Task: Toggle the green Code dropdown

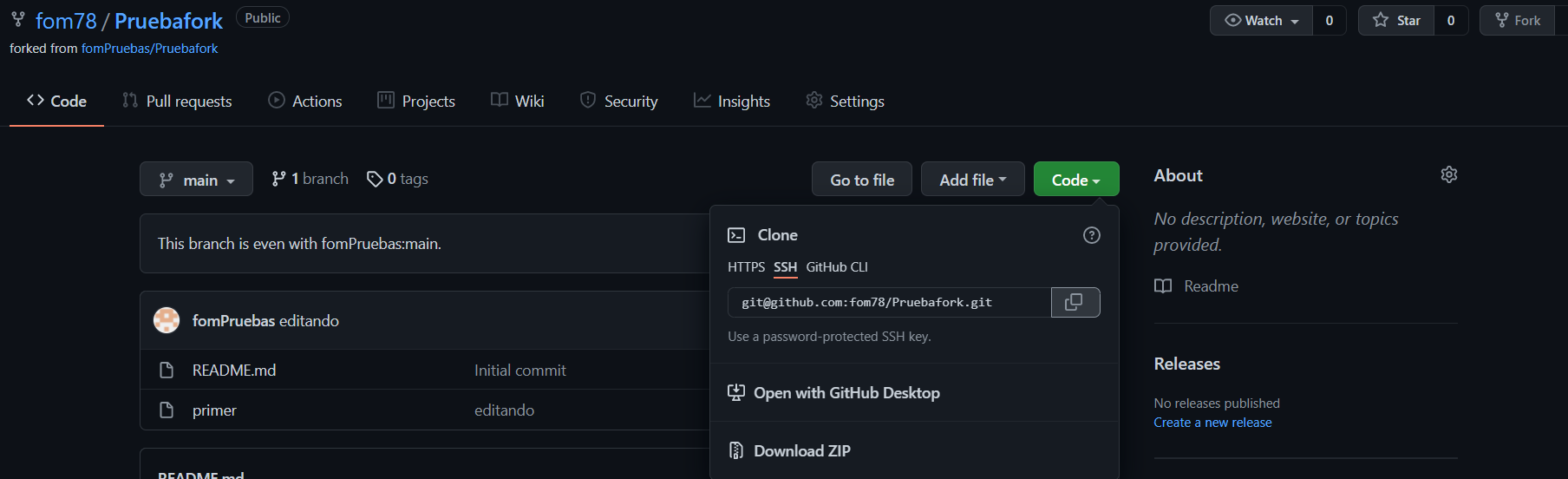Action: point(1076,180)
